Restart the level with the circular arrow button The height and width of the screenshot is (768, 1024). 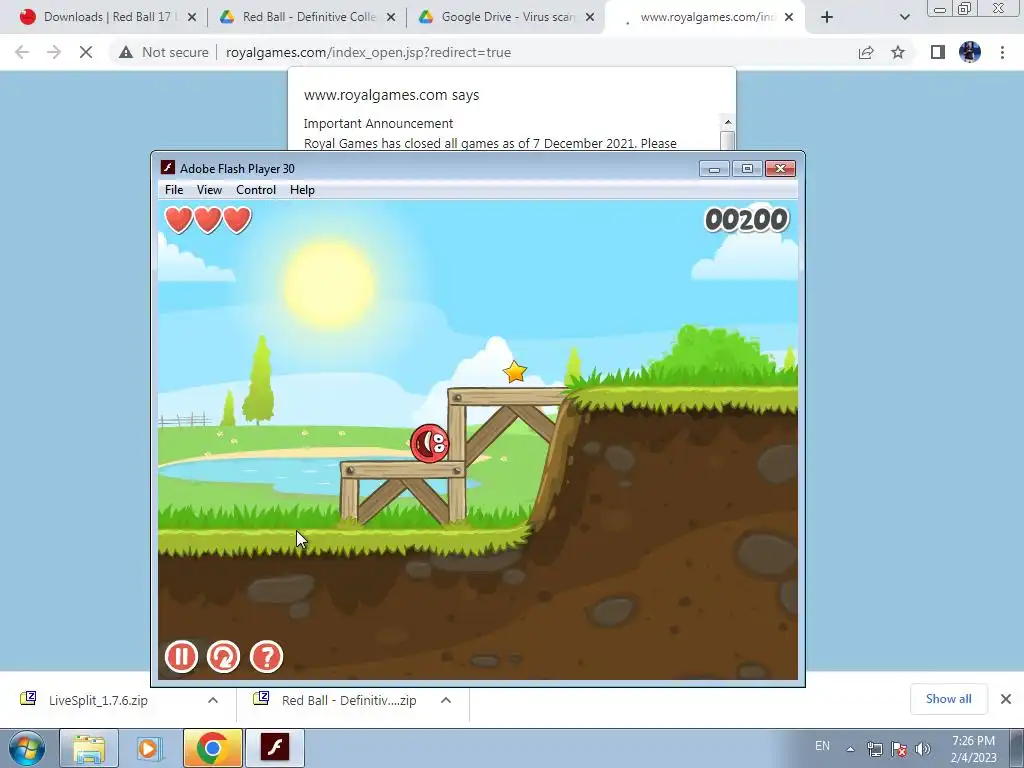[x=223, y=656]
